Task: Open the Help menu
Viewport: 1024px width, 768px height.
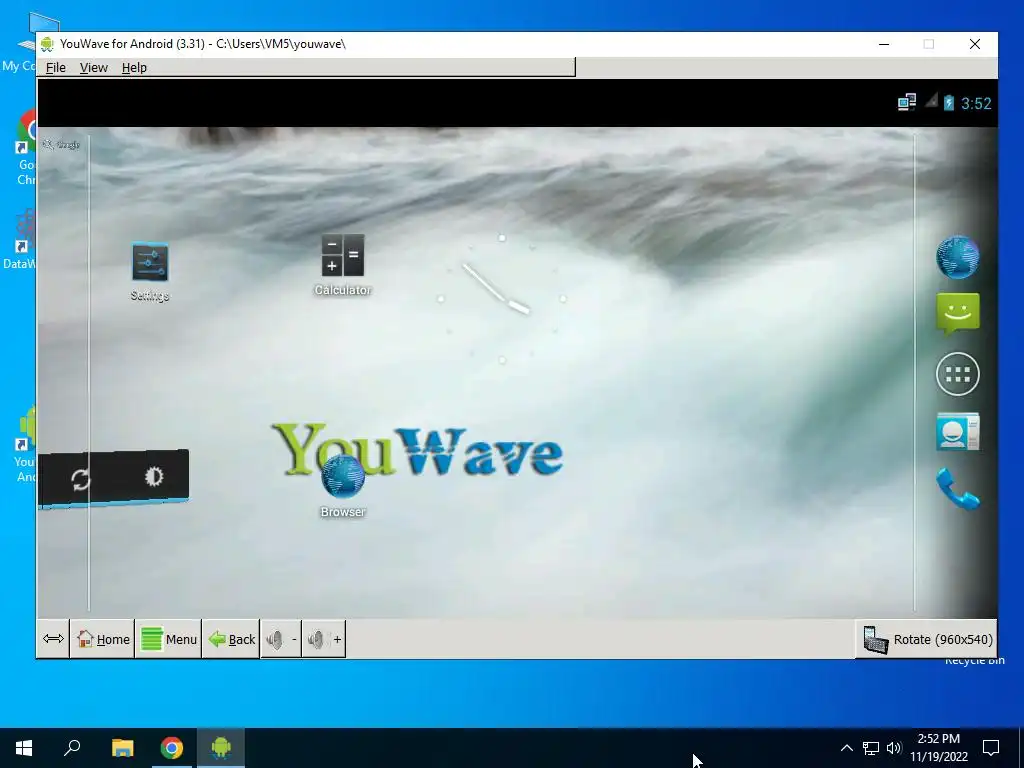Action: [x=134, y=67]
